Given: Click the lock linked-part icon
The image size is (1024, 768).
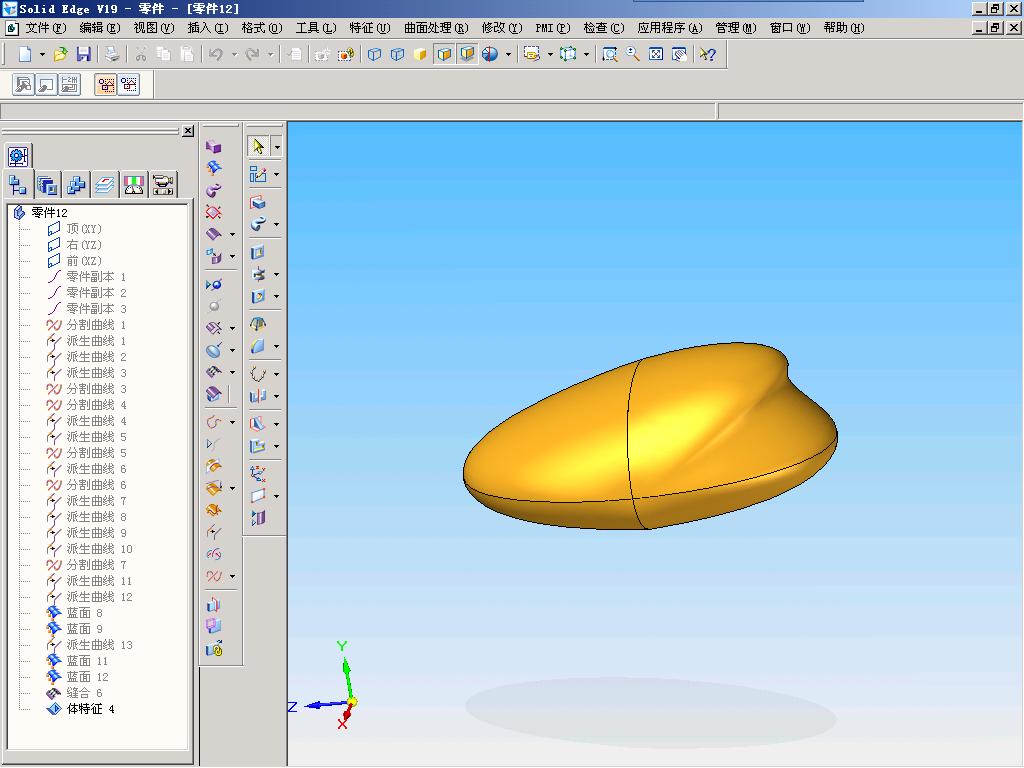Looking at the screenshot, I should (214, 648).
